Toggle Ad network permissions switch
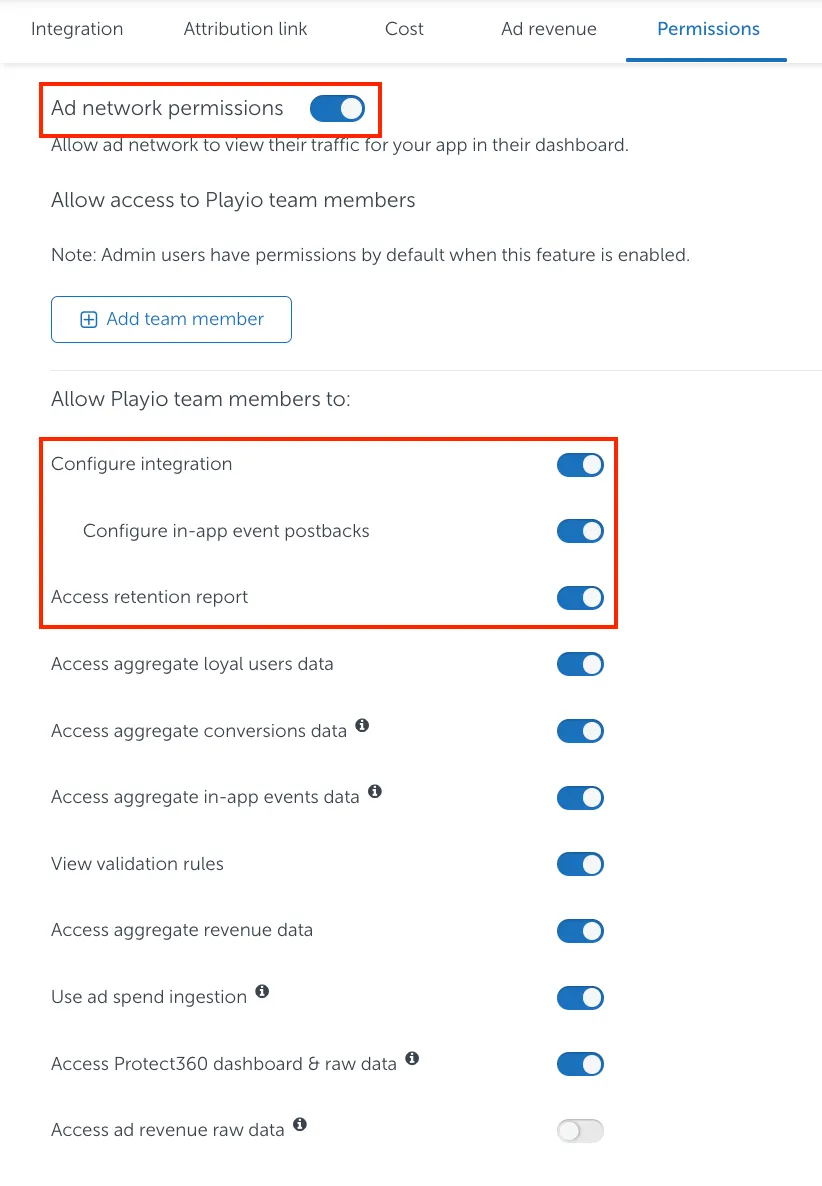Image resolution: width=822 pixels, height=1186 pixels. 337,108
